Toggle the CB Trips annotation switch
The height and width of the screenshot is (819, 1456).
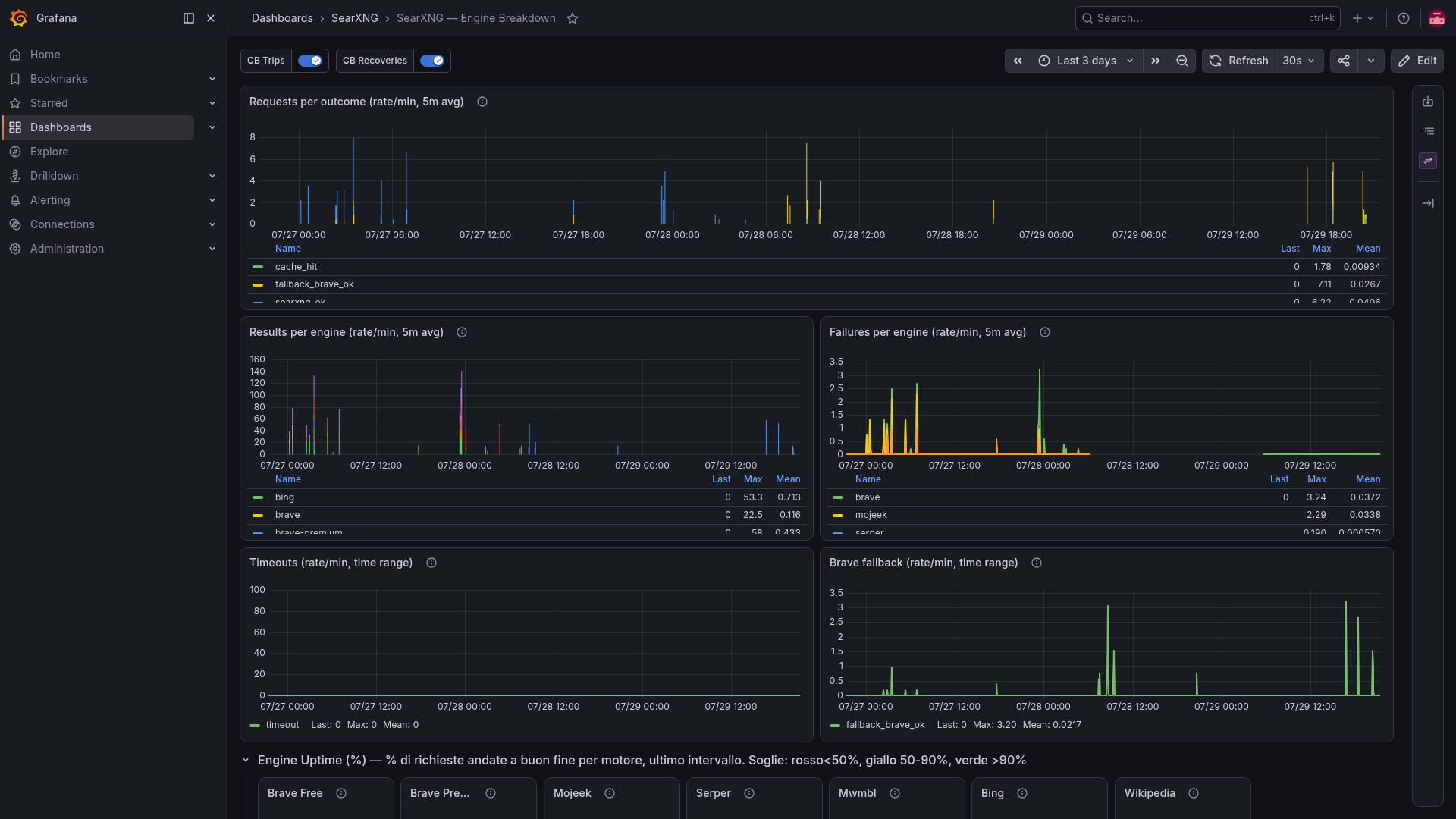click(x=309, y=61)
